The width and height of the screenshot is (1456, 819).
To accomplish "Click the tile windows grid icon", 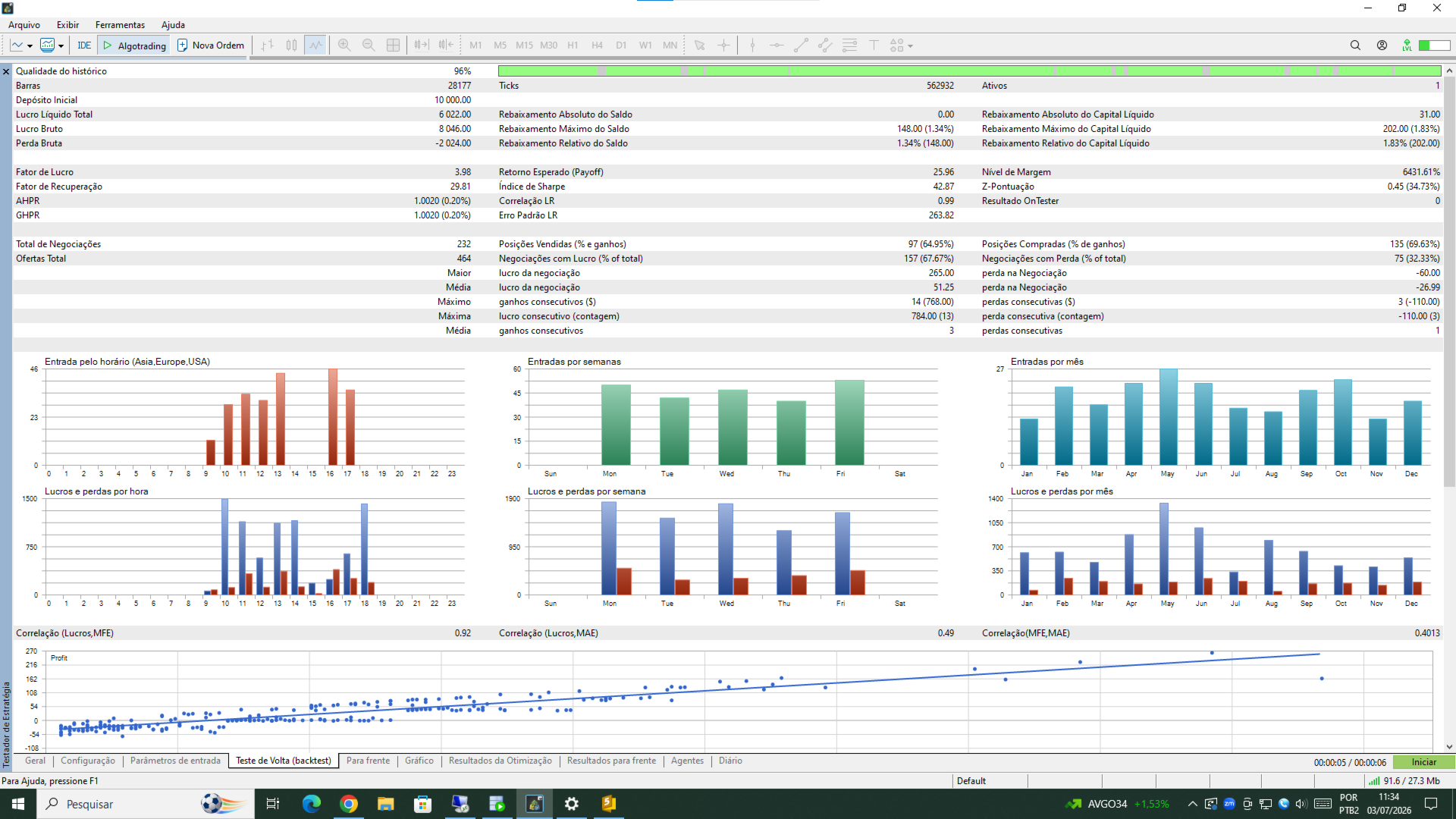I will pyautogui.click(x=393, y=45).
